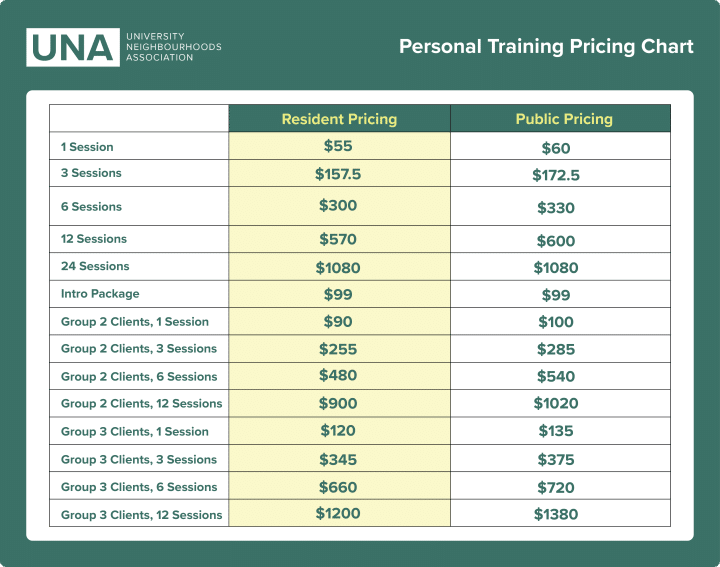Click the University Neighbourhoods Association text
The width and height of the screenshot is (720, 567).
[x=173, y=47]
